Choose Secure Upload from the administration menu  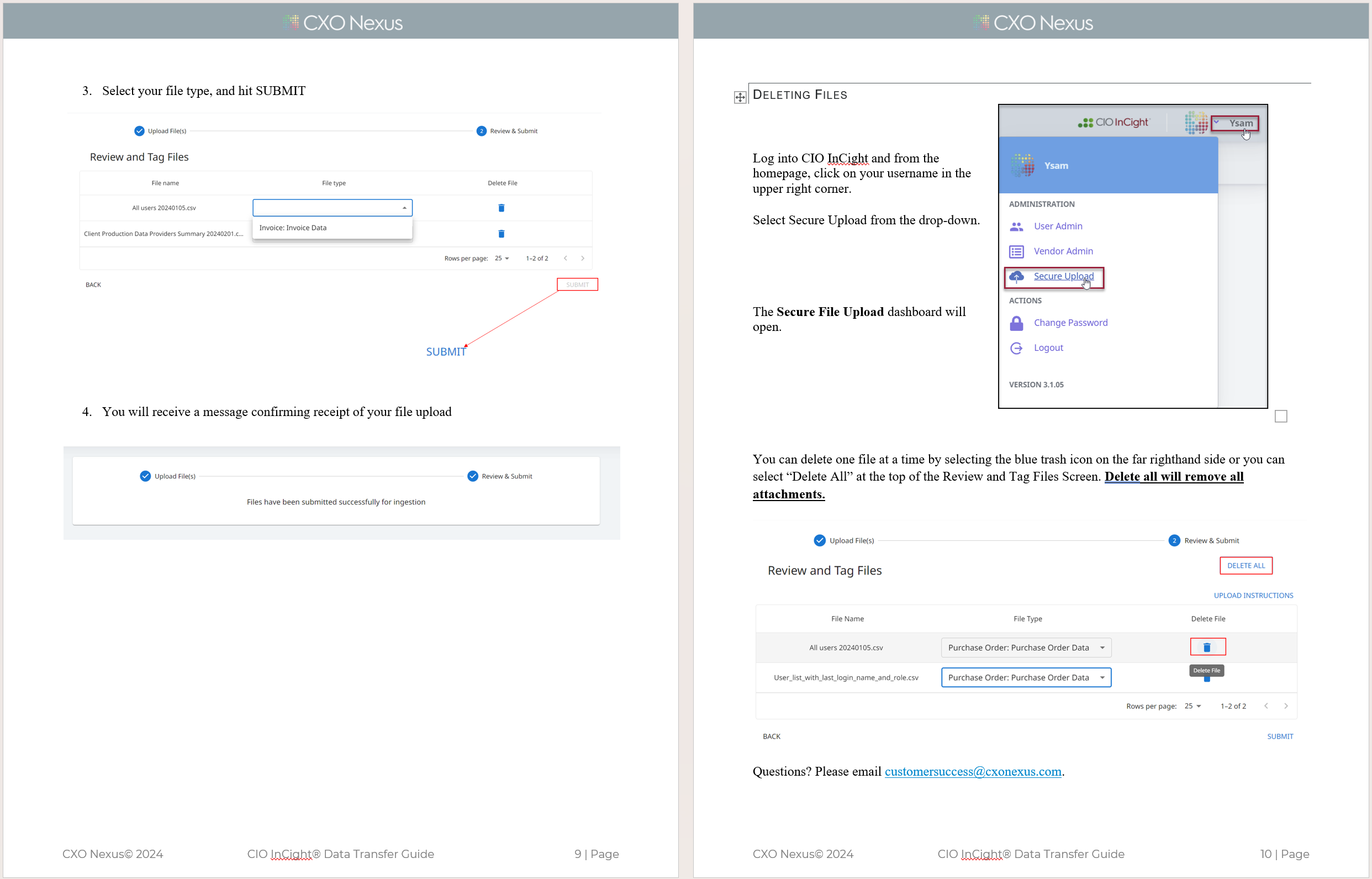[1064, 276]
